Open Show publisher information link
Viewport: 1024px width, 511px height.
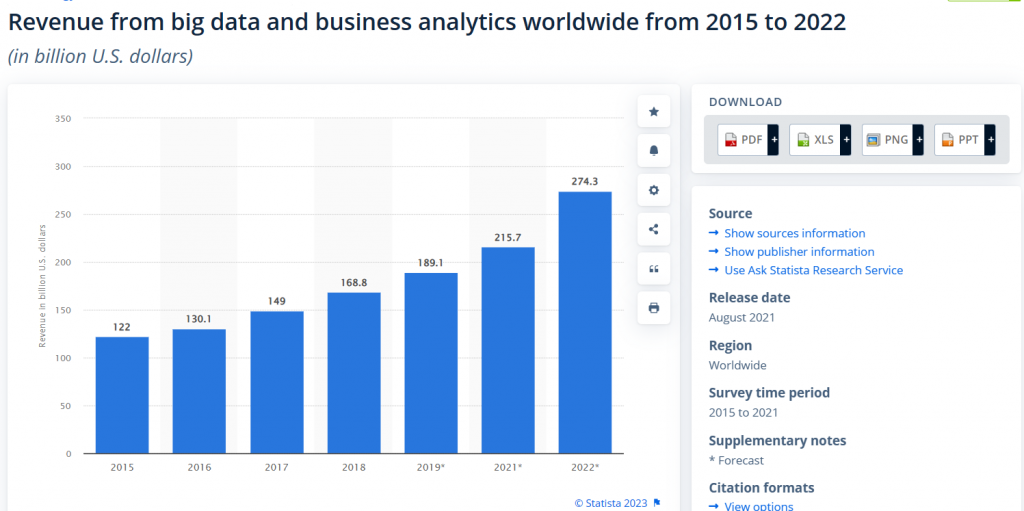coord(799,252)
